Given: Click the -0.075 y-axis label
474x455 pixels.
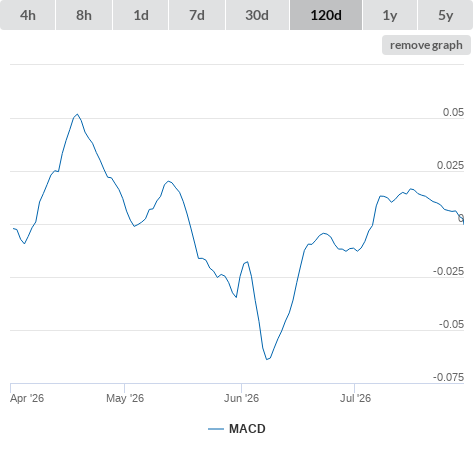Looking at the screenshot, I should click(448, 377).
